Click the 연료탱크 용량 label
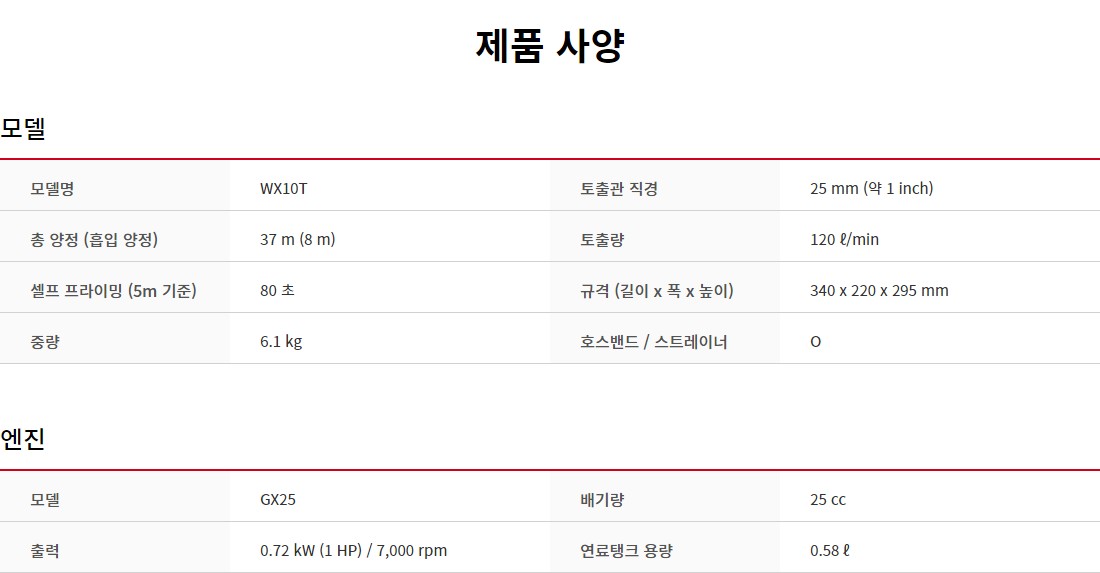Screen dimensions: 1100x573 pos(626,550)
